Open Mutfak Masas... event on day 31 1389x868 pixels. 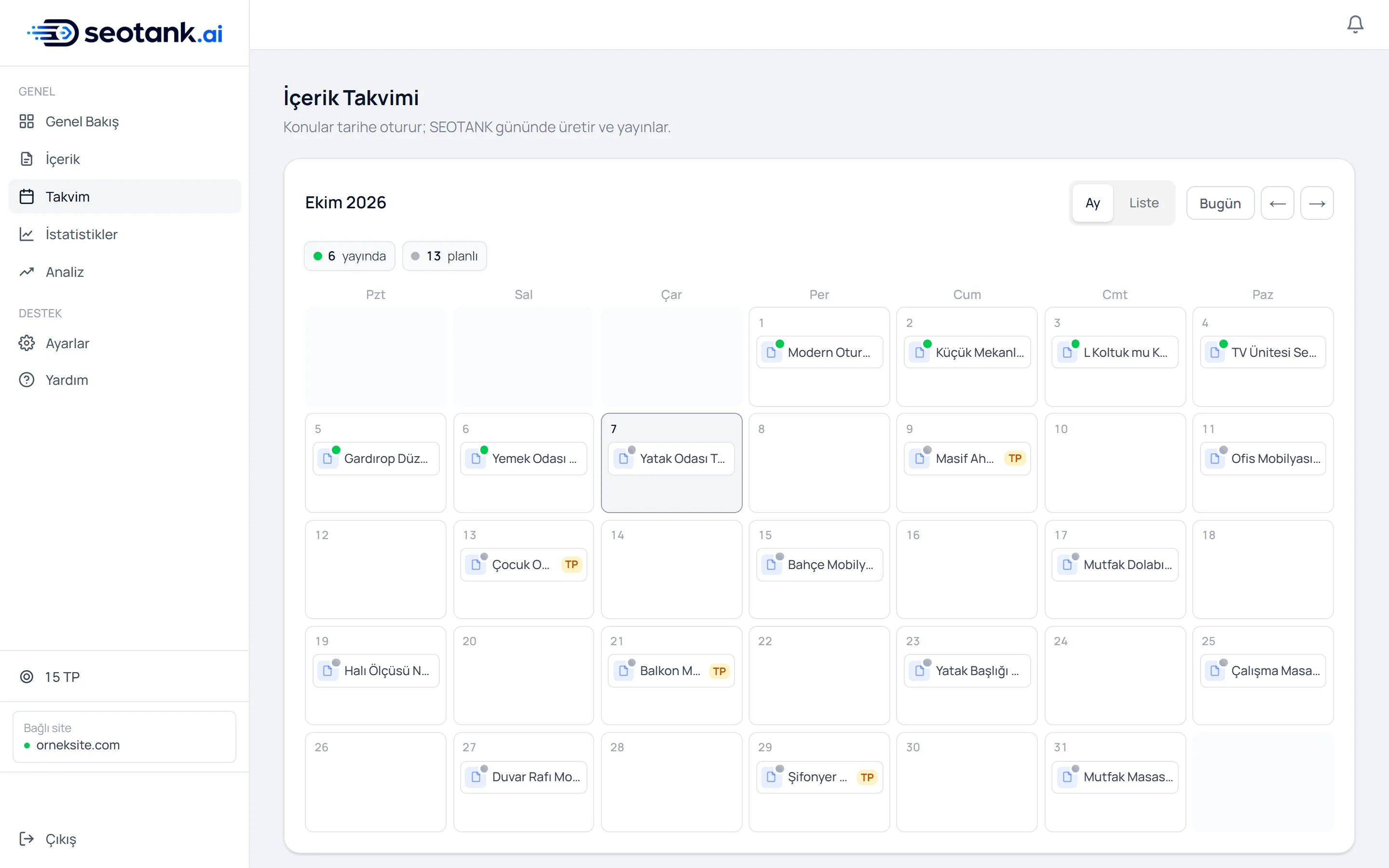point(1115,777)
